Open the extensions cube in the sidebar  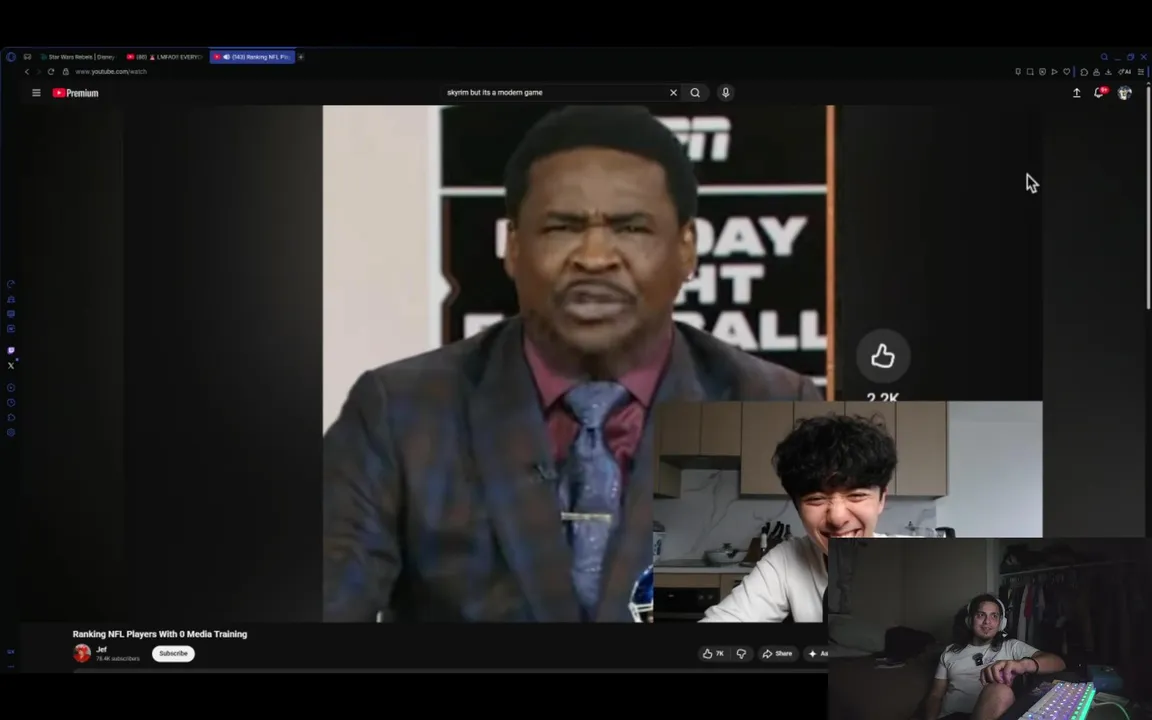11,417
